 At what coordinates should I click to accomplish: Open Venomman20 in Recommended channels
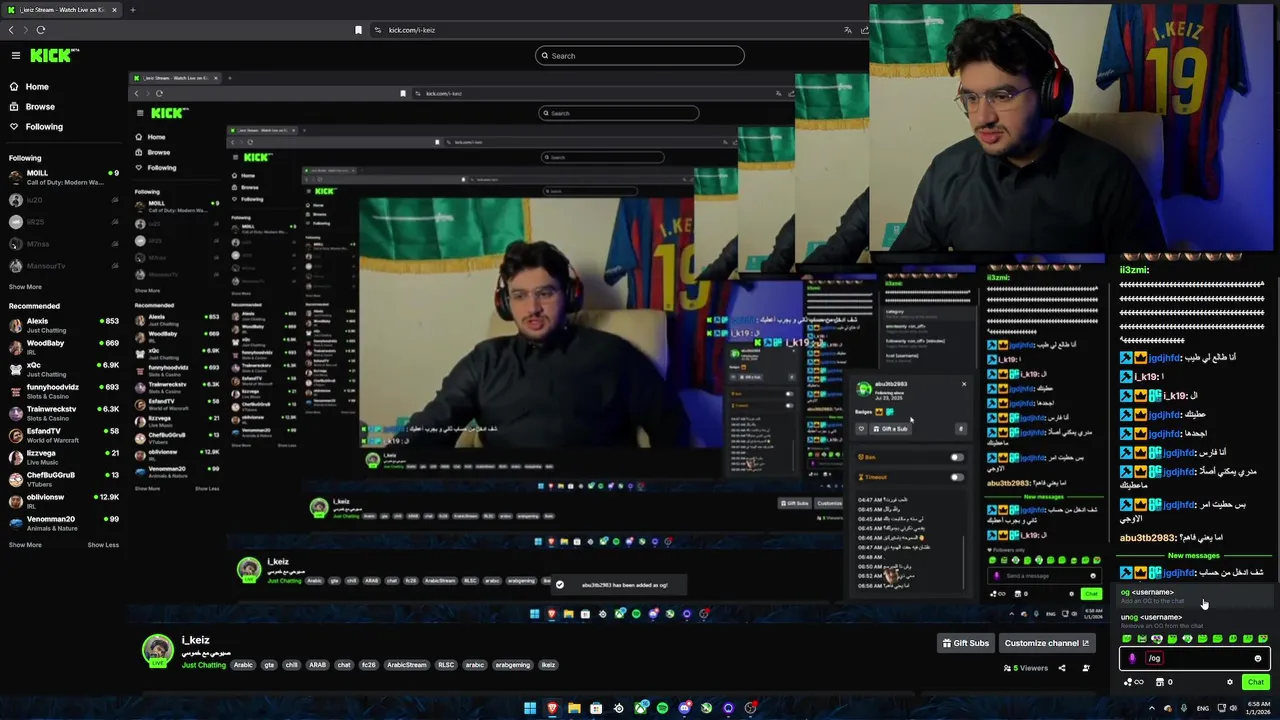point(64,523)
